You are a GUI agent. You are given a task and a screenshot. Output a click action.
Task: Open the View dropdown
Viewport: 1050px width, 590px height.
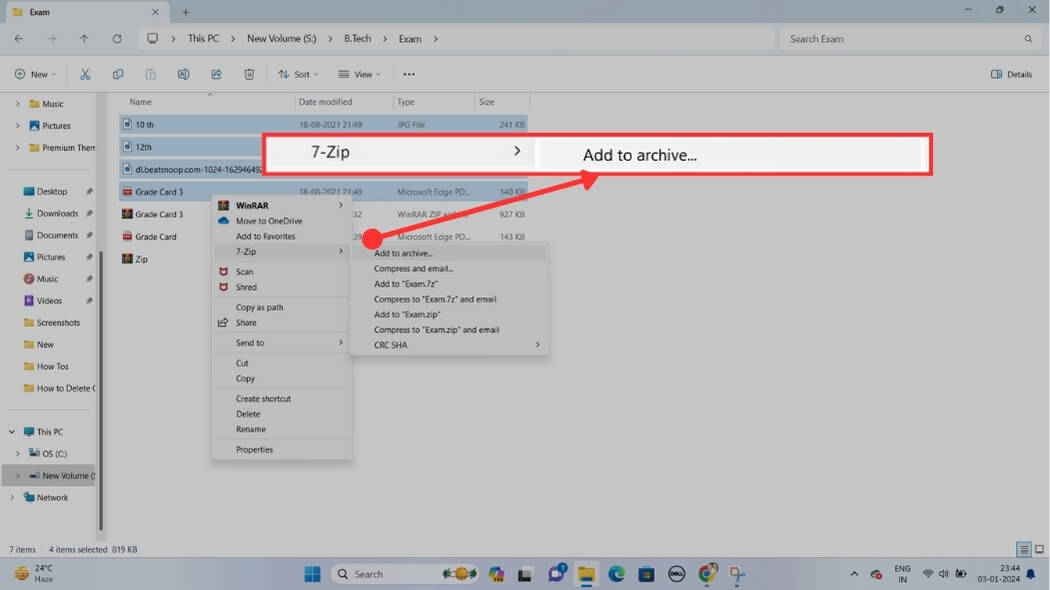360,74
